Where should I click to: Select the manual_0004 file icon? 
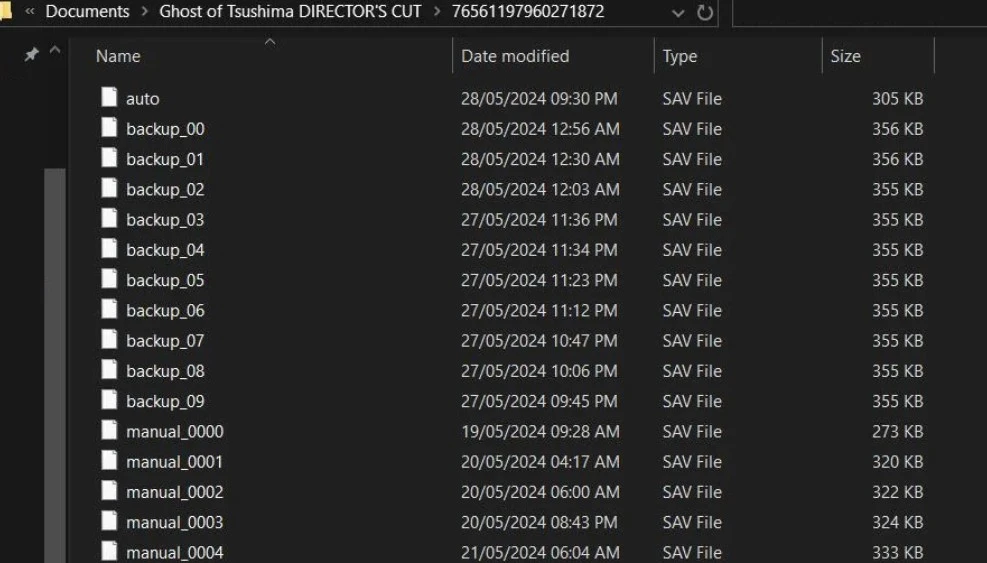[109, 551]
